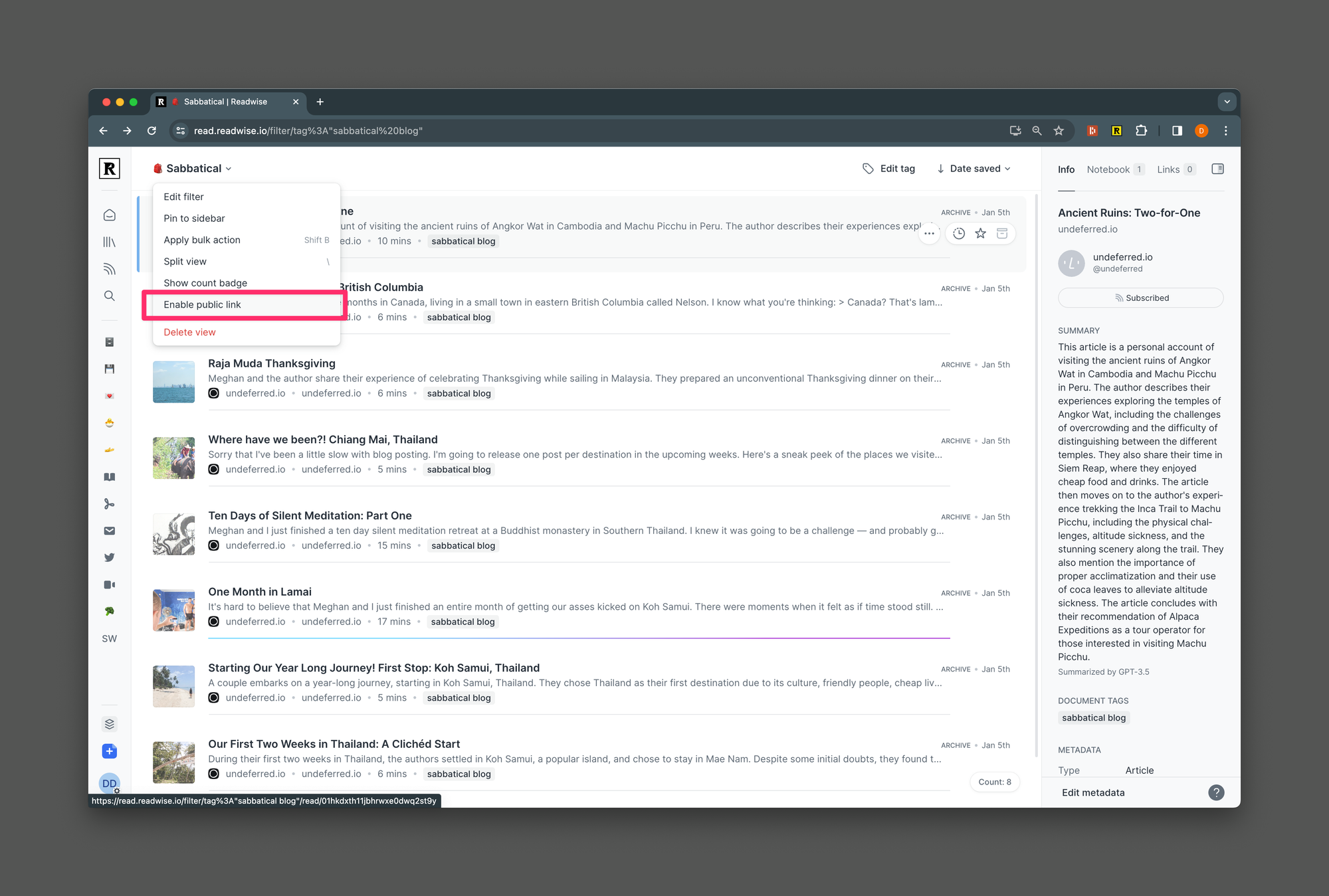Screen dimensions: 1329x896
Task: Switch to the Notebook tab
Action: pyautogui.click(x=1108, y=169)
